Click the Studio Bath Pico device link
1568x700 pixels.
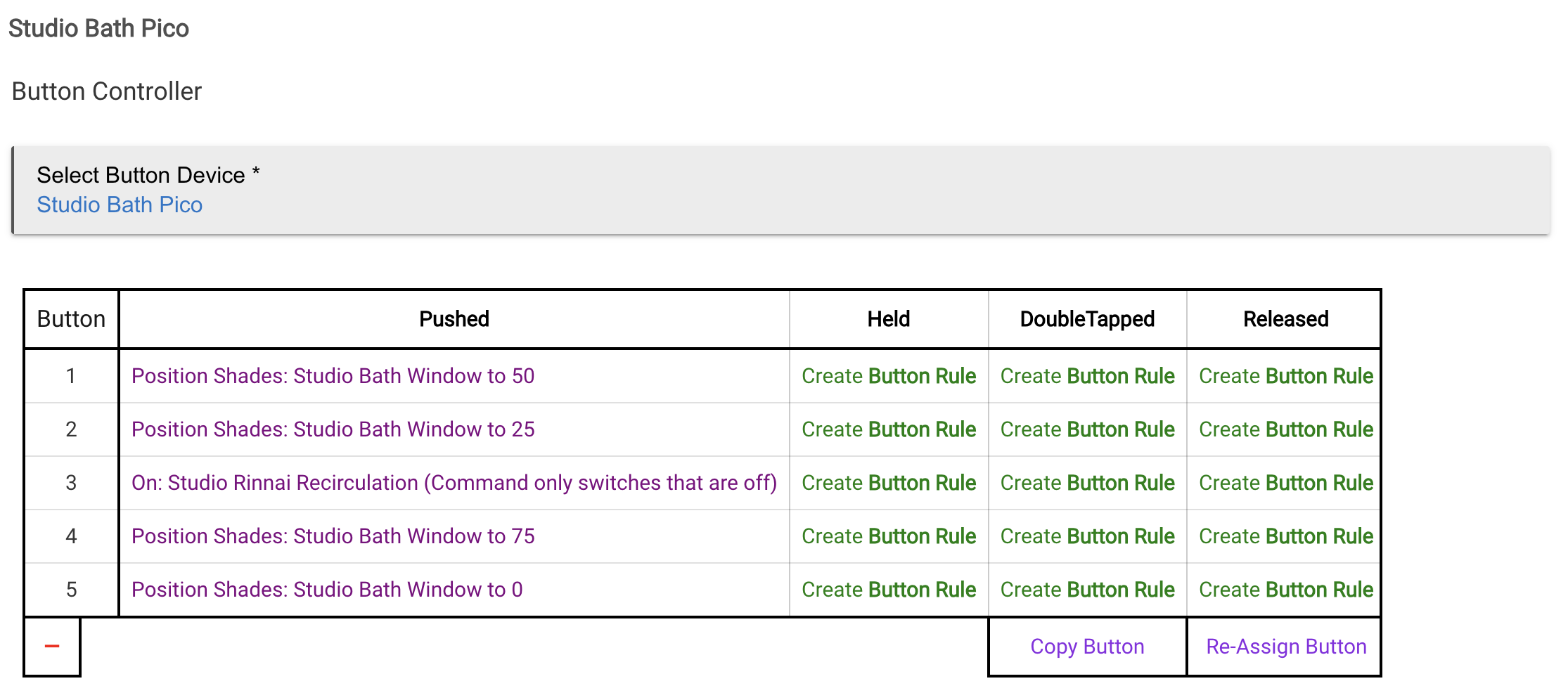tap(120, 205)
